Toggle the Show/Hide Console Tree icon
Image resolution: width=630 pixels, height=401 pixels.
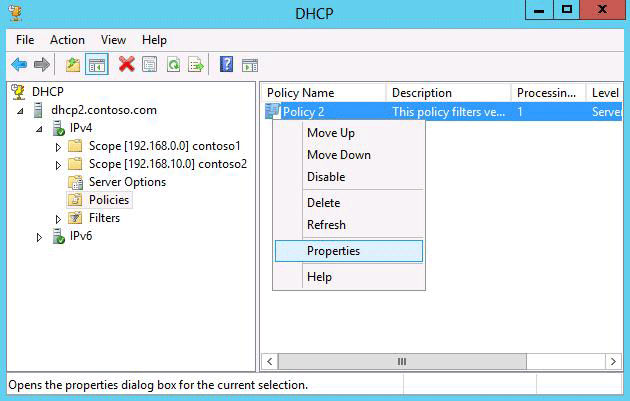click(x=97, y=64)
